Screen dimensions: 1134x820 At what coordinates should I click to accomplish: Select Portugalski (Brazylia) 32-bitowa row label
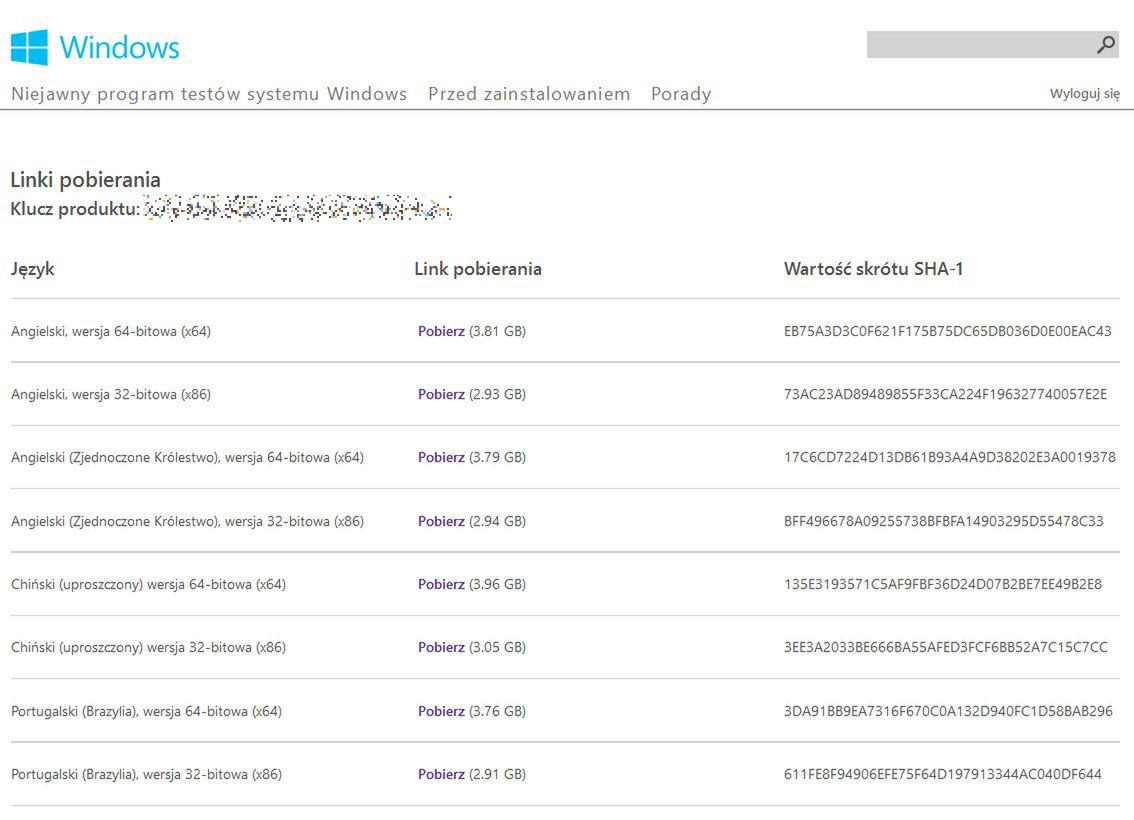click(x=146, y=774)
